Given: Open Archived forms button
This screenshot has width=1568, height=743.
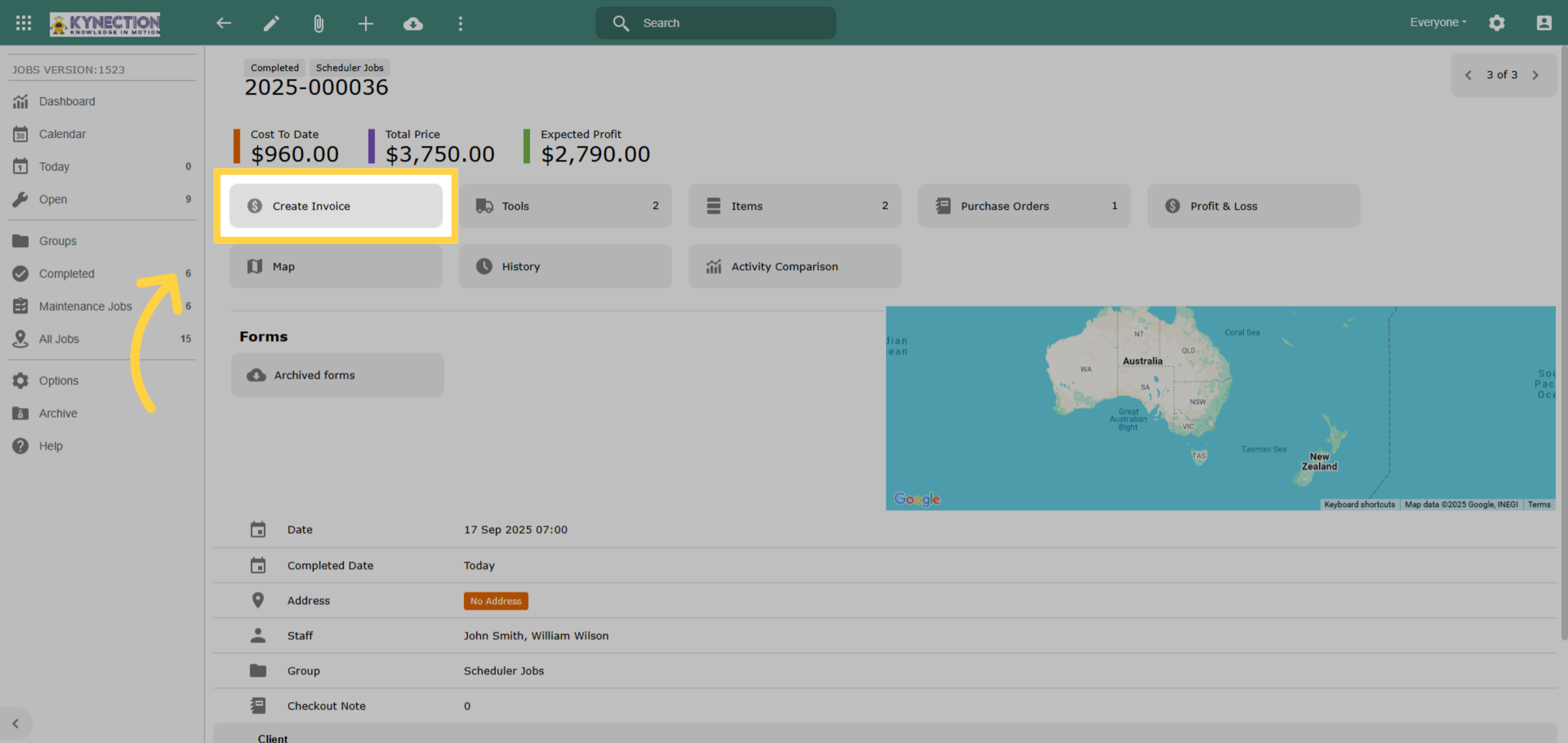Looking at the screenshot, I should 337,375.
